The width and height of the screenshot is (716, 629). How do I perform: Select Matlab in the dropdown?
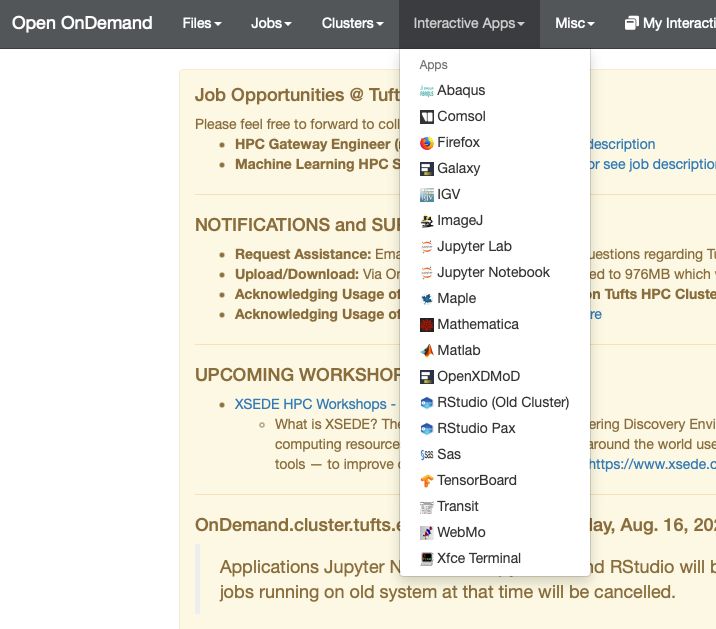click(x=495, y=351)
